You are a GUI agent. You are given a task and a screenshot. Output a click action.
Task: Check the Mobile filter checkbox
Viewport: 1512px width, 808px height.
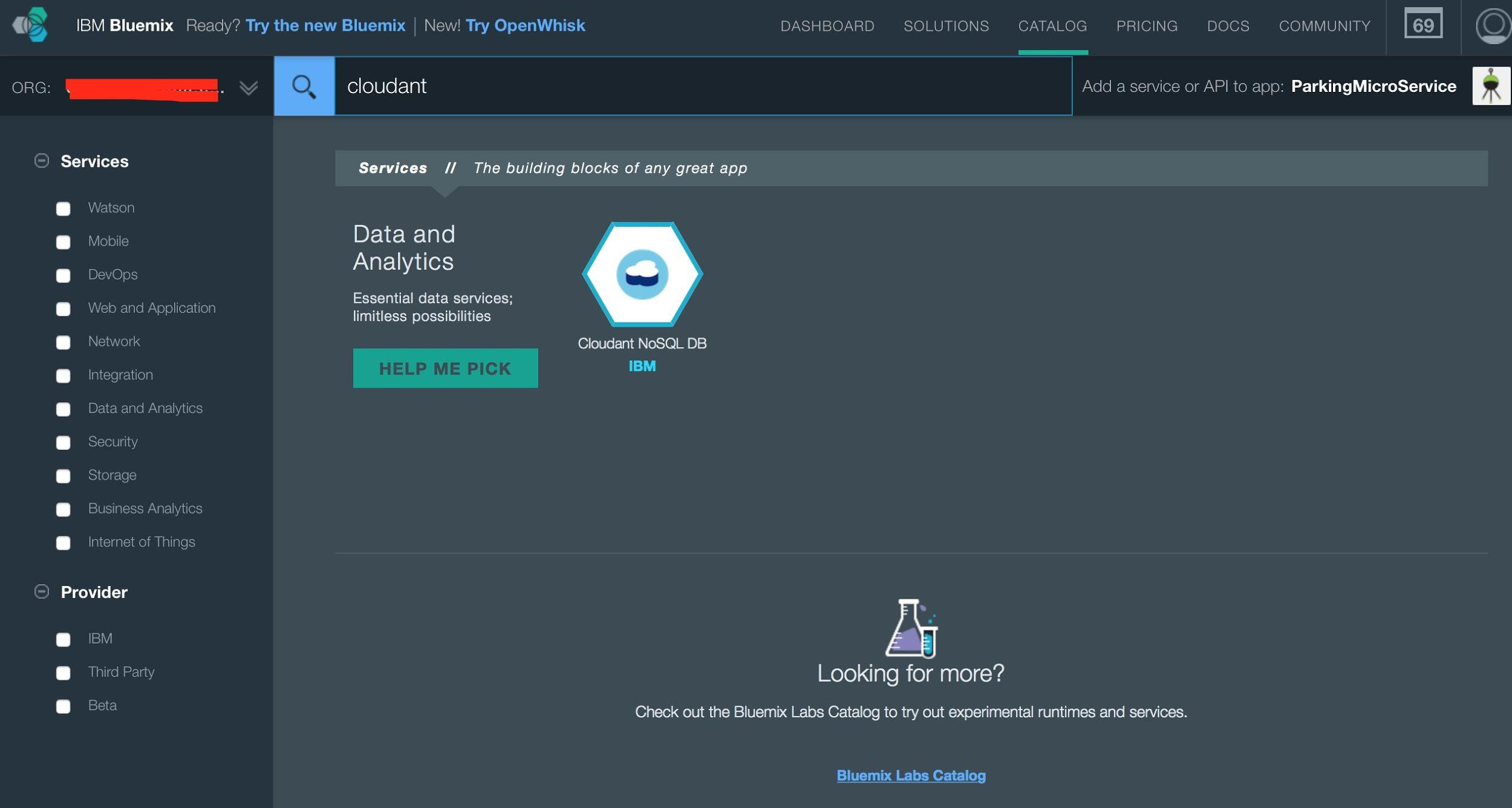pyautogui.click(x=63, y=242)
